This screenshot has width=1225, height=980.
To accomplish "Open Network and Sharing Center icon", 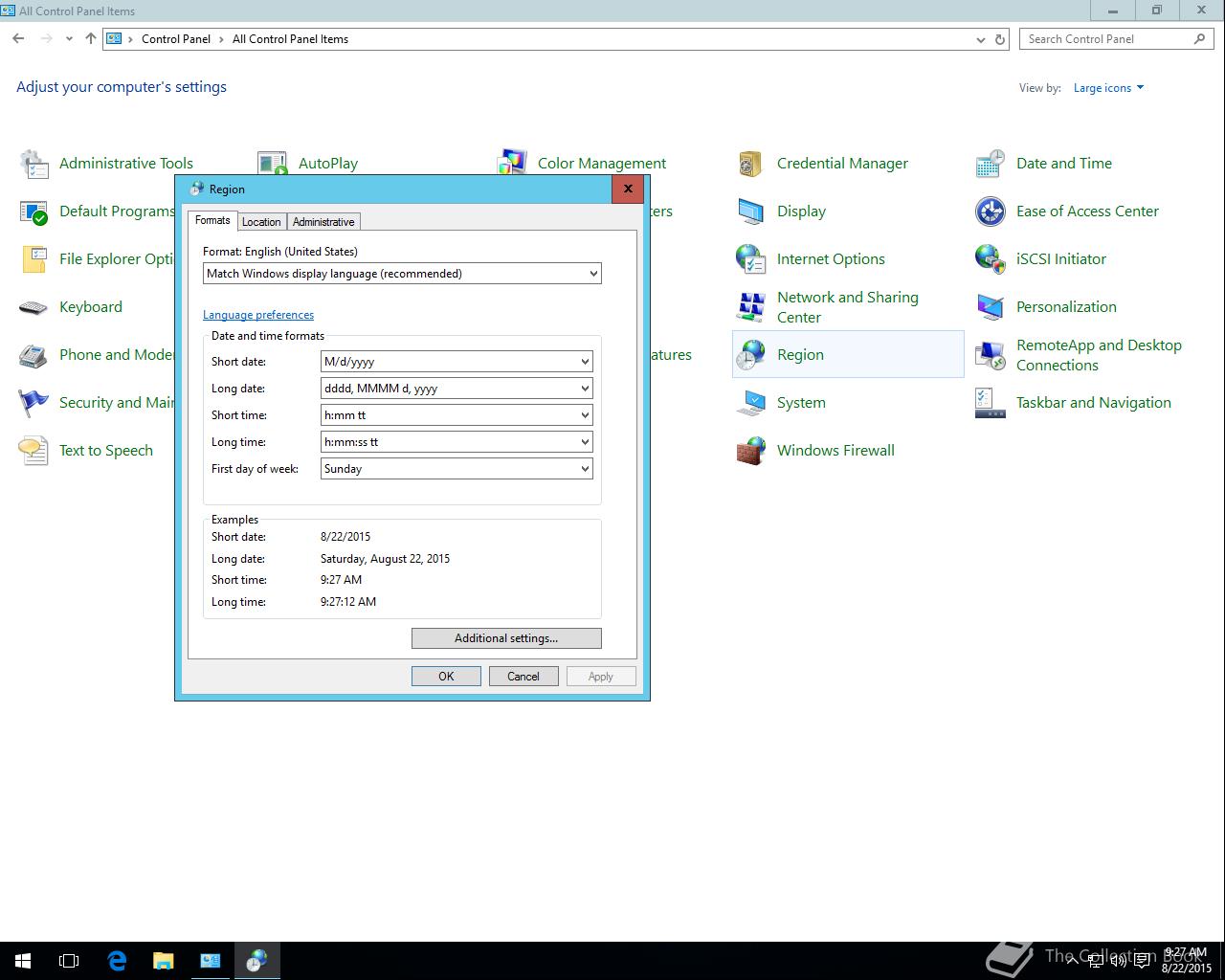I will pyautogui.click(x=751, y=307).
